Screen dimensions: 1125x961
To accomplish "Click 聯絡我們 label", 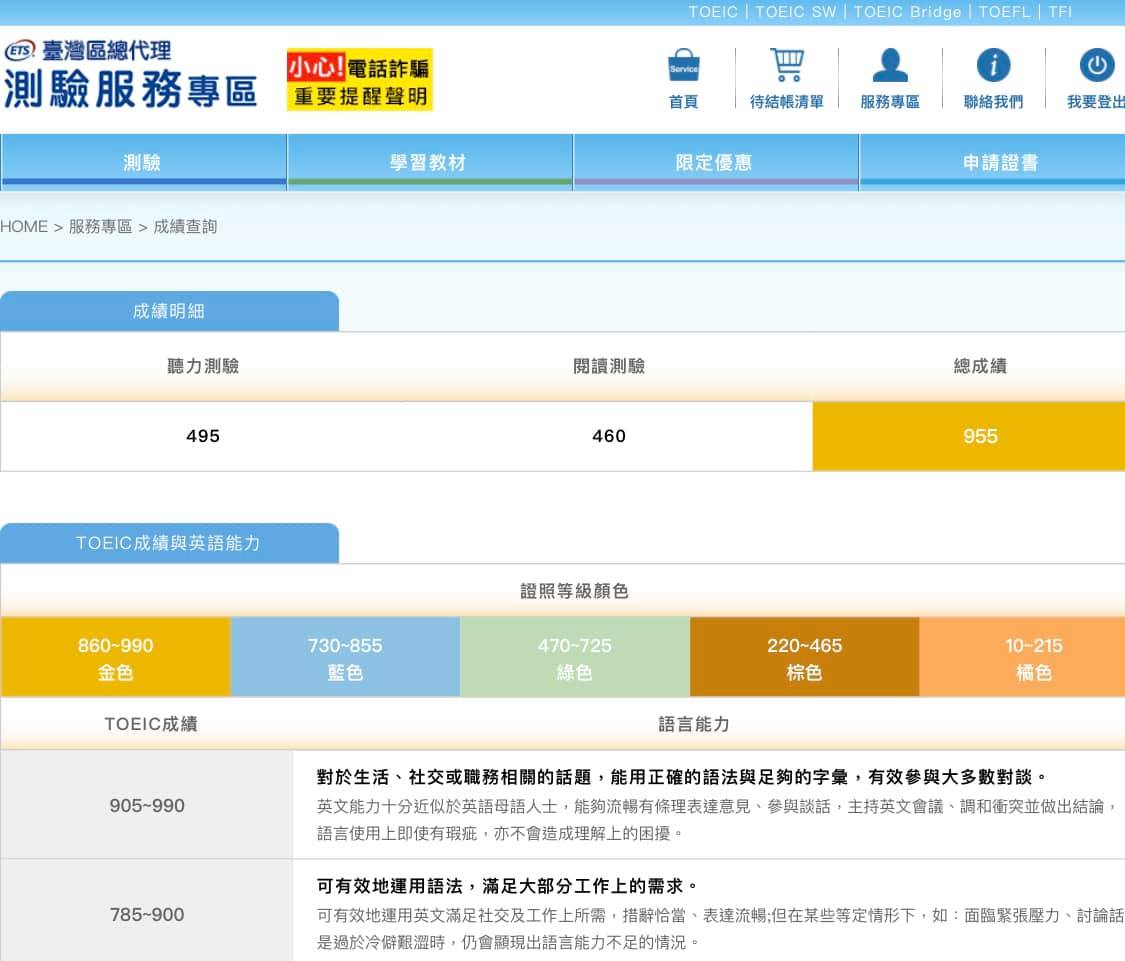I will coord(993,102).
